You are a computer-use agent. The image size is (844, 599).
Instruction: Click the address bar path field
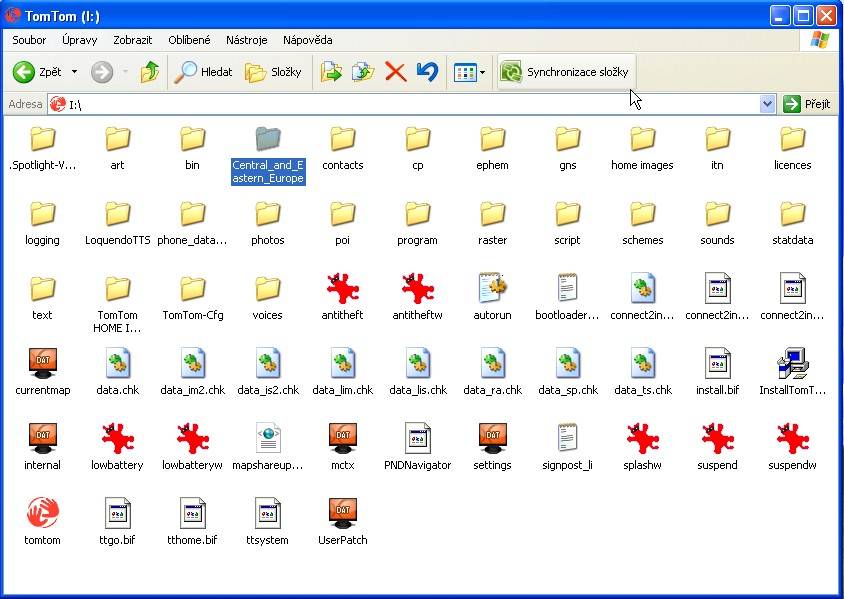click(x=404, y=104)
